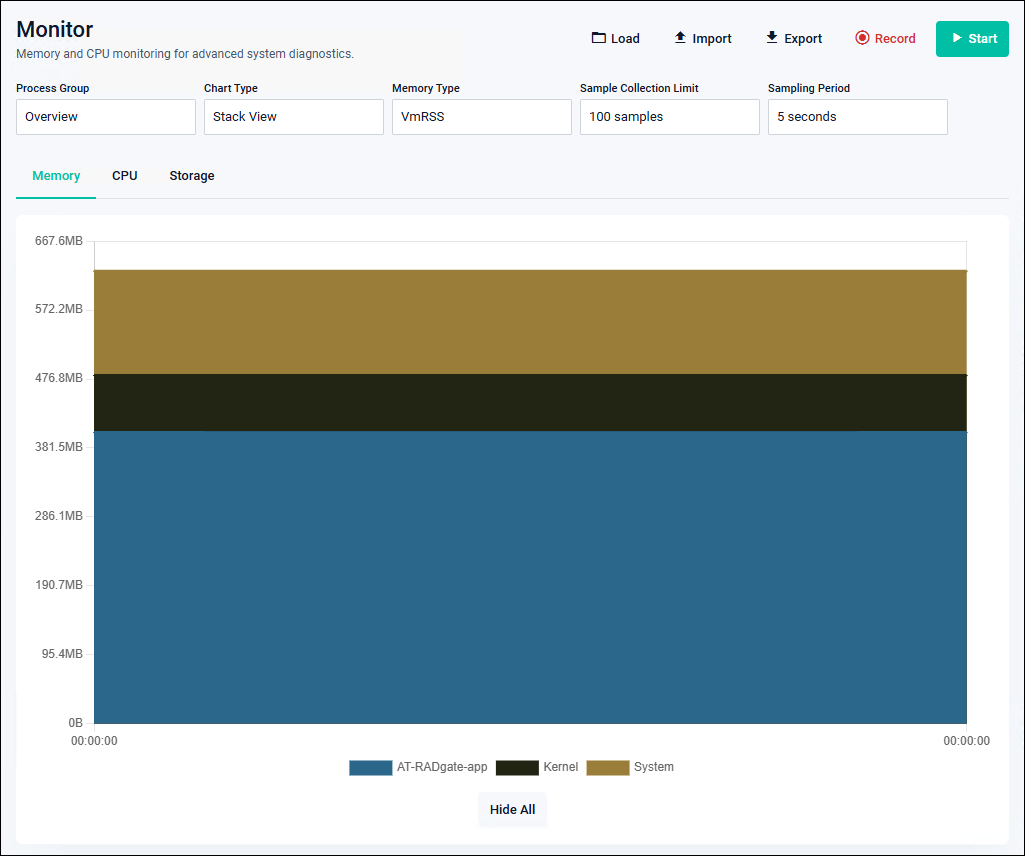Open the Process Group dropdown
Image resolution: width=1025 pixels, height=856 pixels.
[106, 117]
